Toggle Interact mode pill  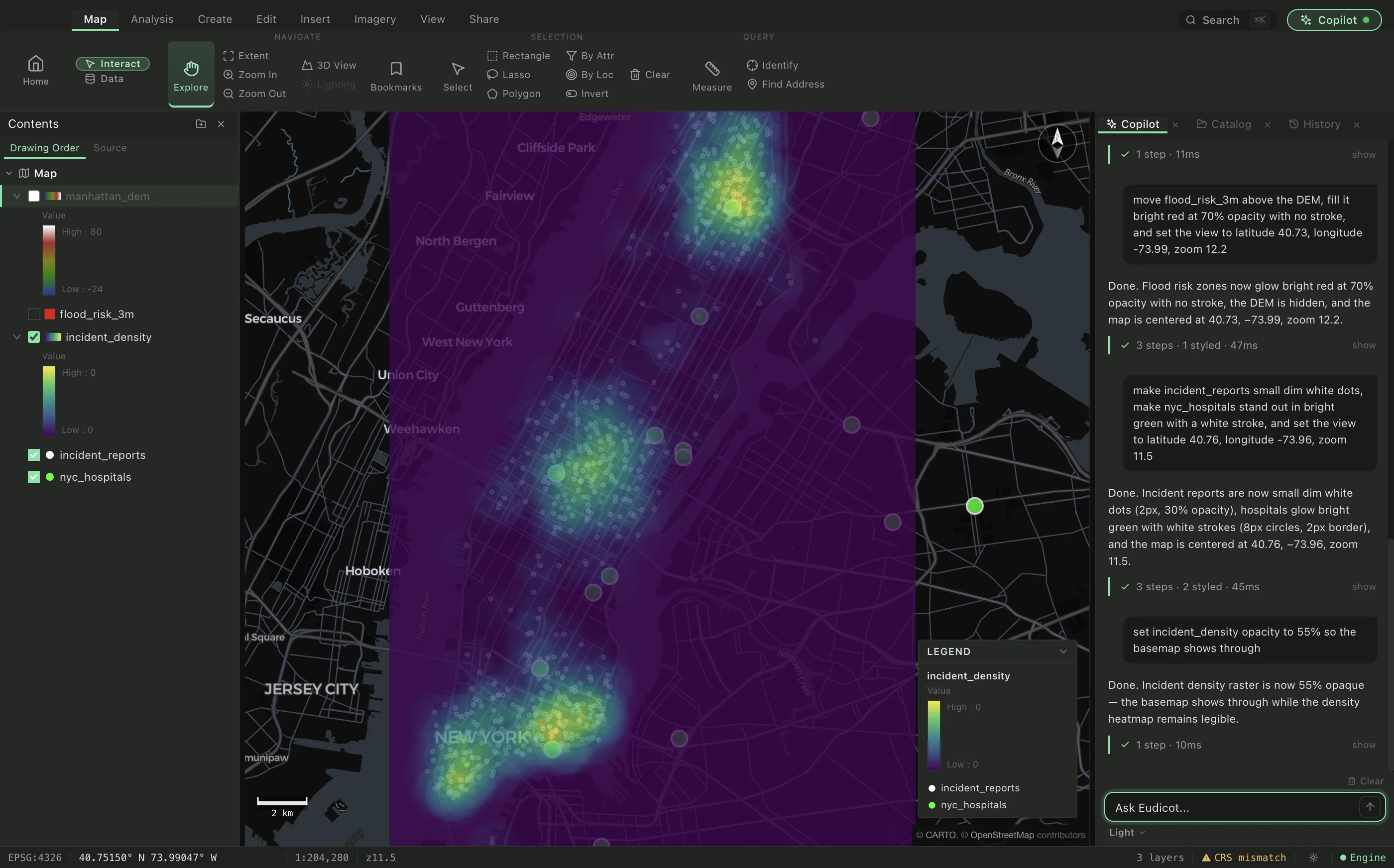(113, 63)
